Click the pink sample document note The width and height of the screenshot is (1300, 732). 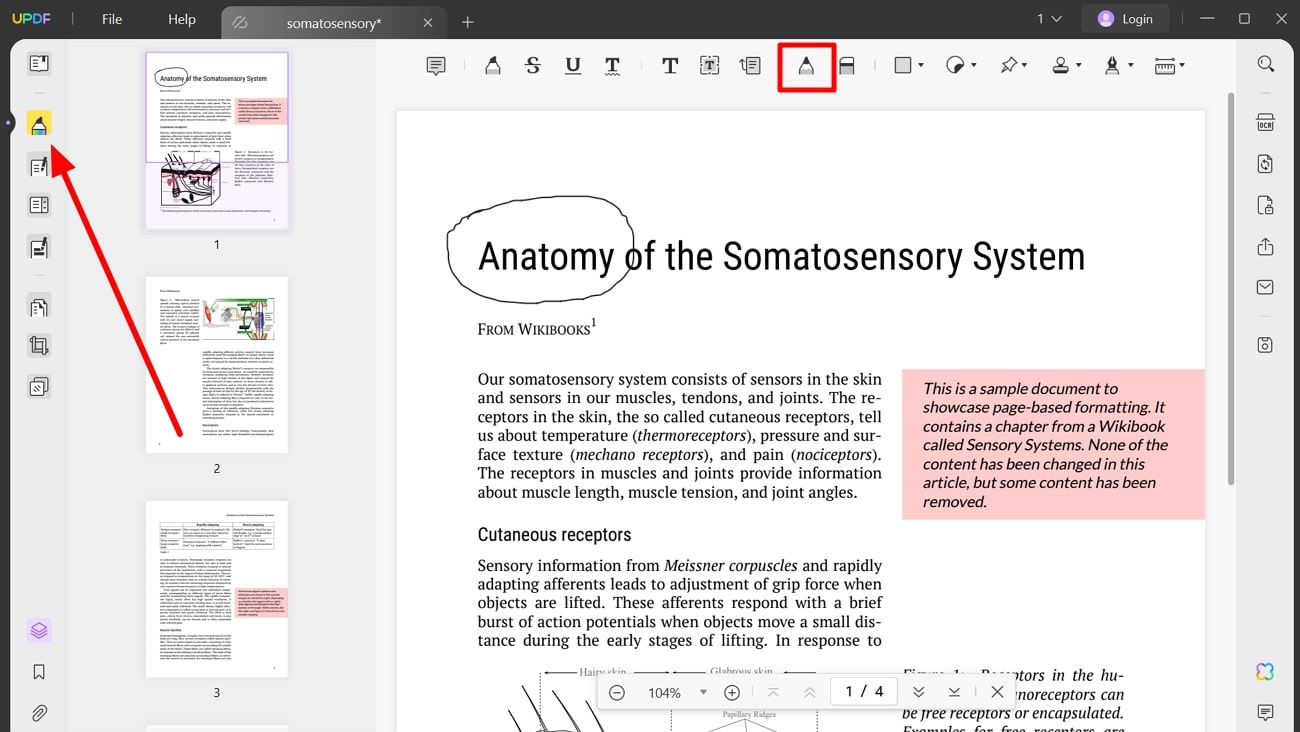pyautogui.click(x=1053, y=445)
